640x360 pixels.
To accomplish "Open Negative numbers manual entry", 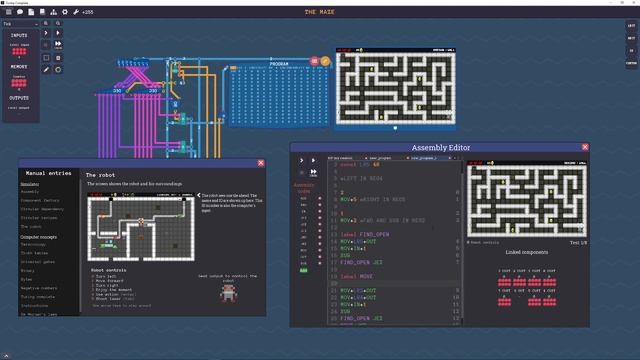I will point(38,288).
